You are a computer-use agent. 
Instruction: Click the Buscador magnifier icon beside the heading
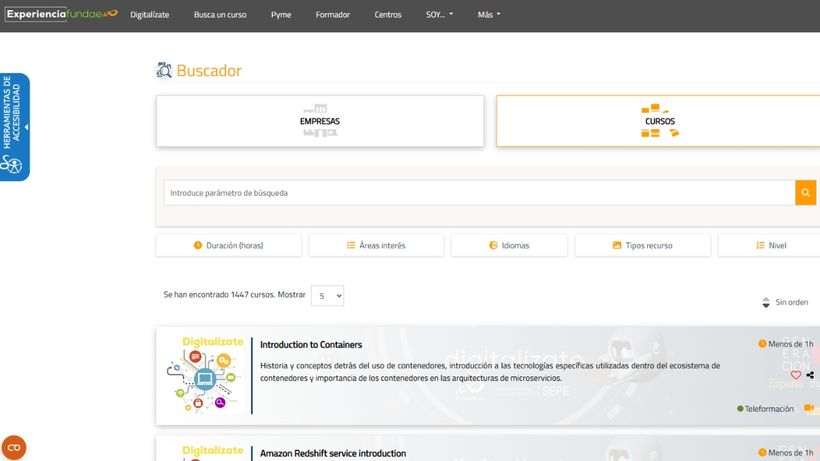164,70
